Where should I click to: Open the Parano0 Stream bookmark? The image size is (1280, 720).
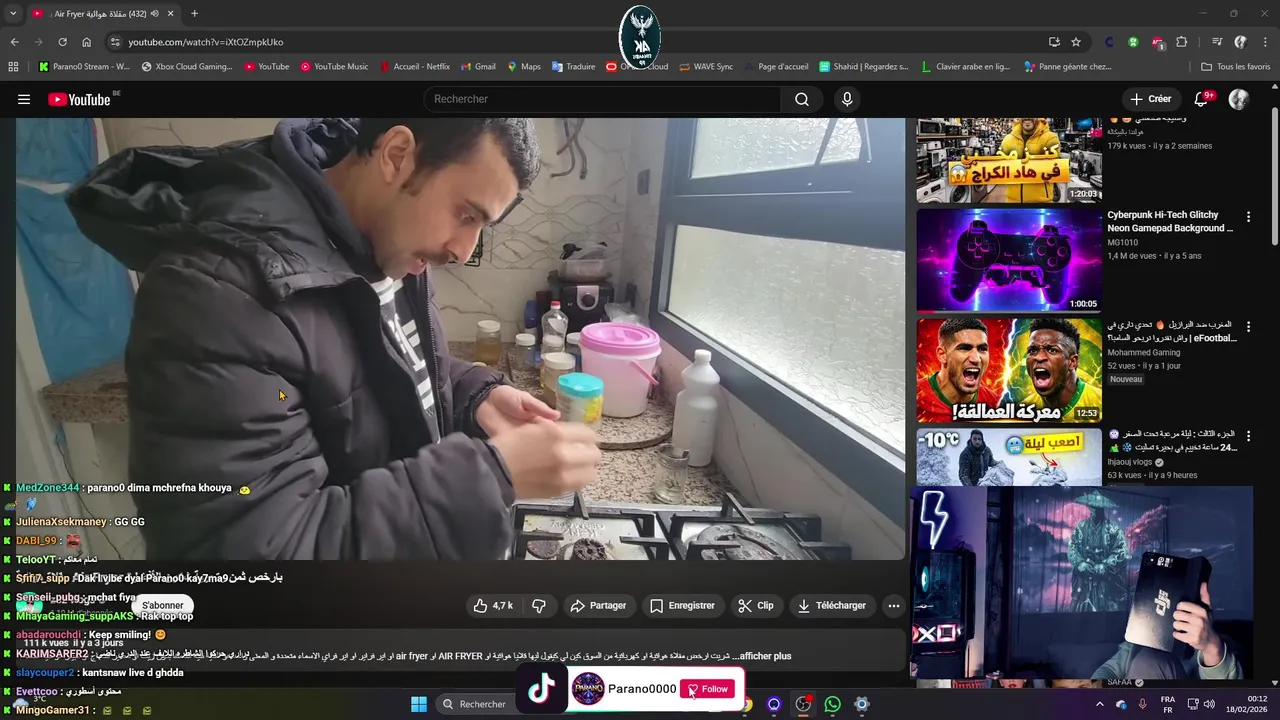pos(84,67)
